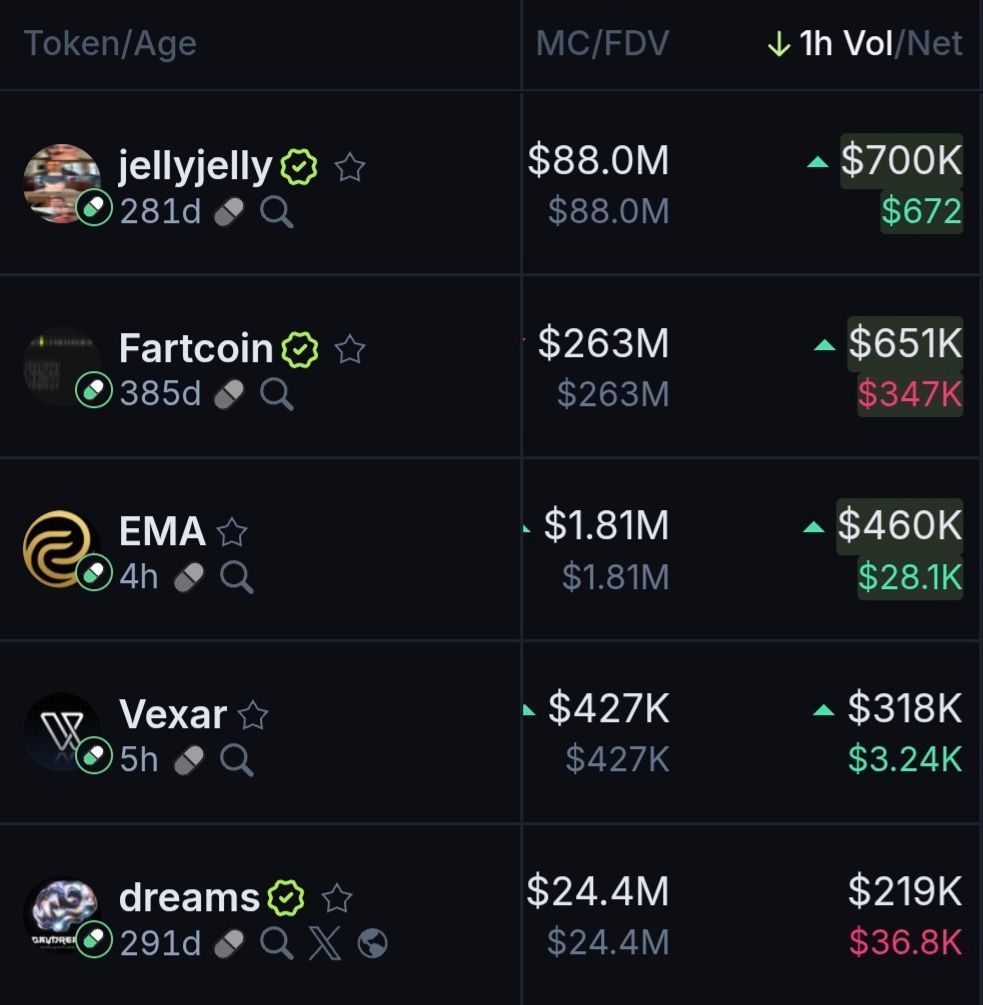Sort by Token/Age column header
The height and width of the screenshot is (1005, 983).
(110, 44)
